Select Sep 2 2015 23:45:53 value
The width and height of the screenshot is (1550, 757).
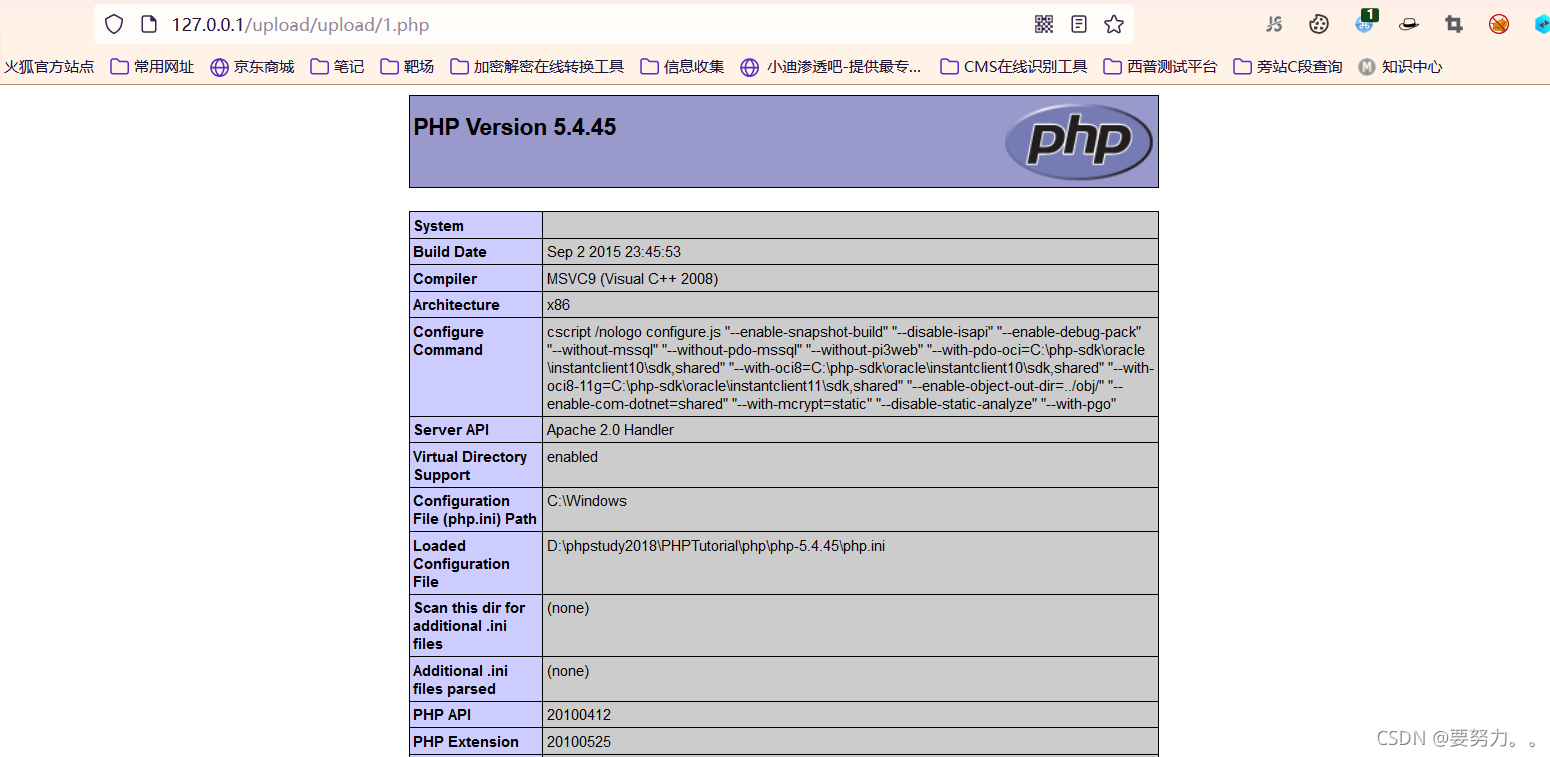(x=614, y=252)
